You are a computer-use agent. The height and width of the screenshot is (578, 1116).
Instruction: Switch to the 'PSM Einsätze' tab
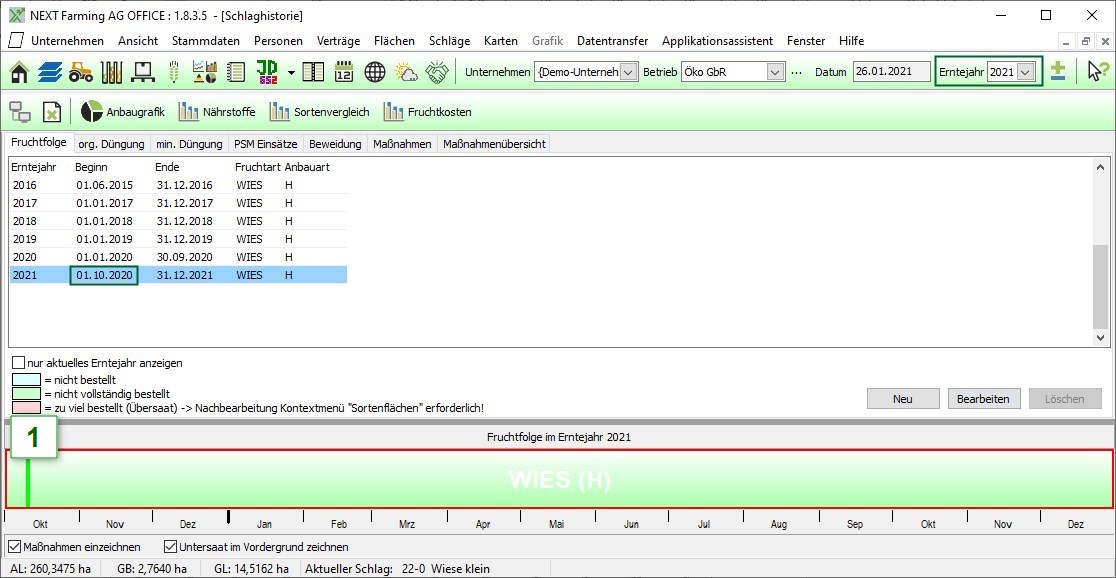[x=265, y=144]
